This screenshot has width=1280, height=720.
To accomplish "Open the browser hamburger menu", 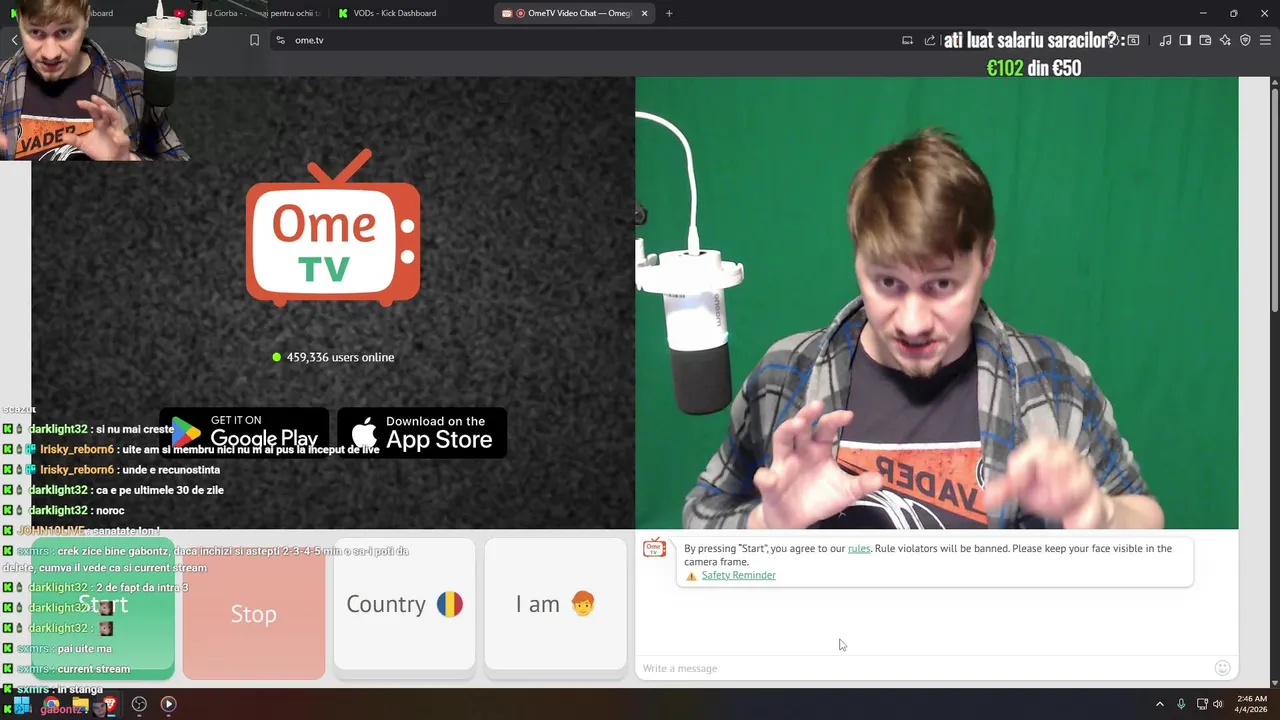I will (1265, 40).
